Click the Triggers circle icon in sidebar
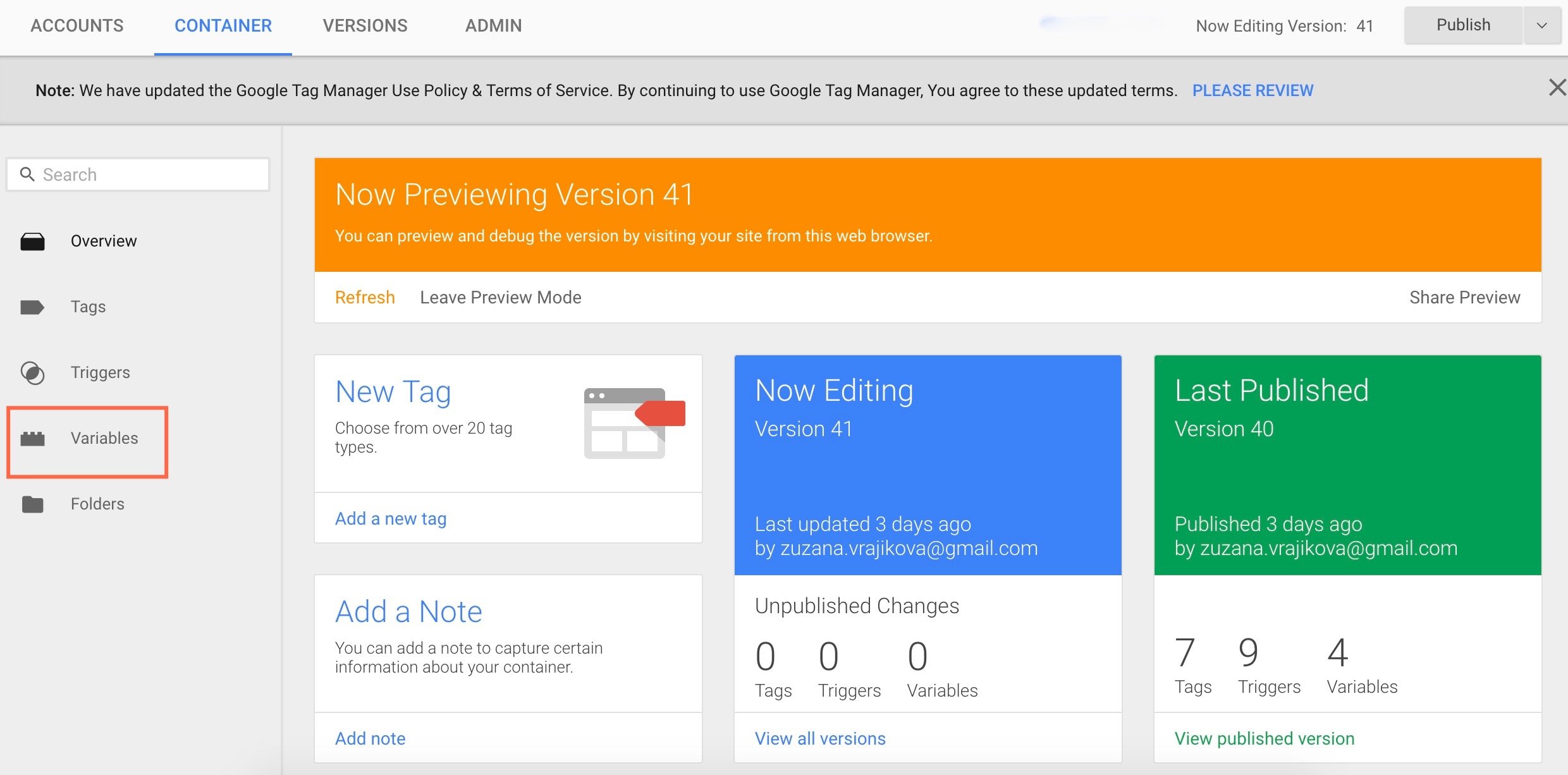Viewport: 1568px width, 775px height. pos(32,373)
